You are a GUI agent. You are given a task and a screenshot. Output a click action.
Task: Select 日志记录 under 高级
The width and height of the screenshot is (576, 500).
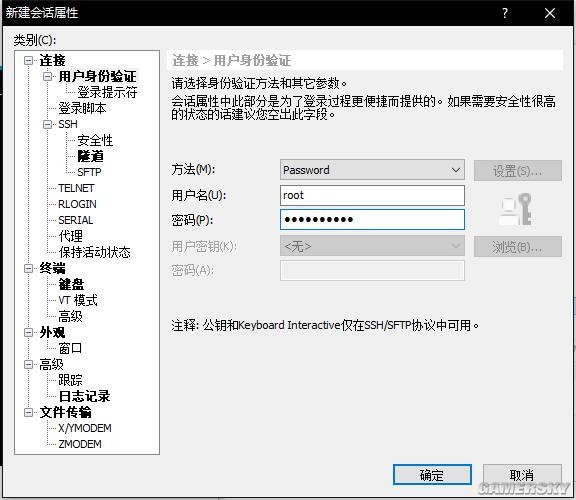pos(84,396)
